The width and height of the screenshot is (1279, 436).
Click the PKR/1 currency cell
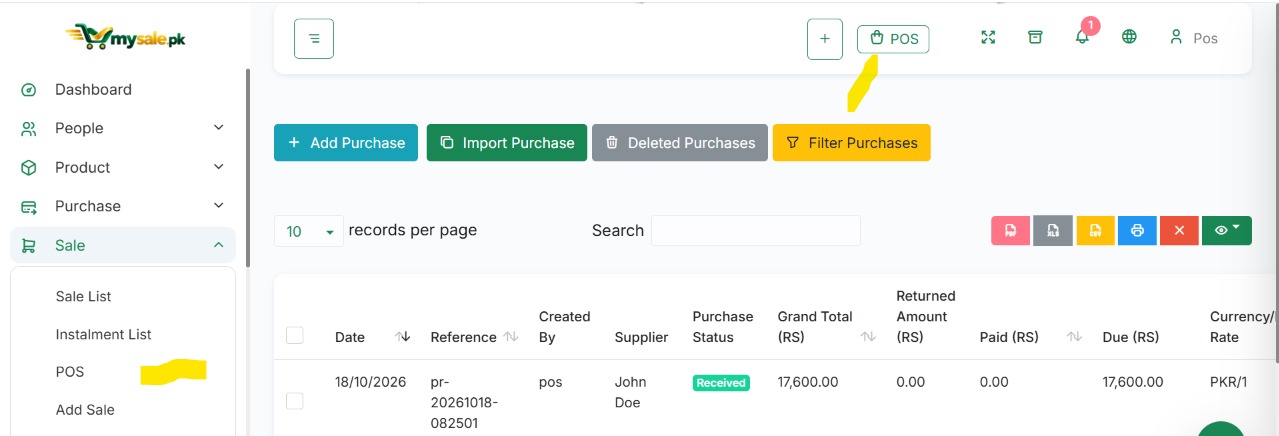(1228, 382)
